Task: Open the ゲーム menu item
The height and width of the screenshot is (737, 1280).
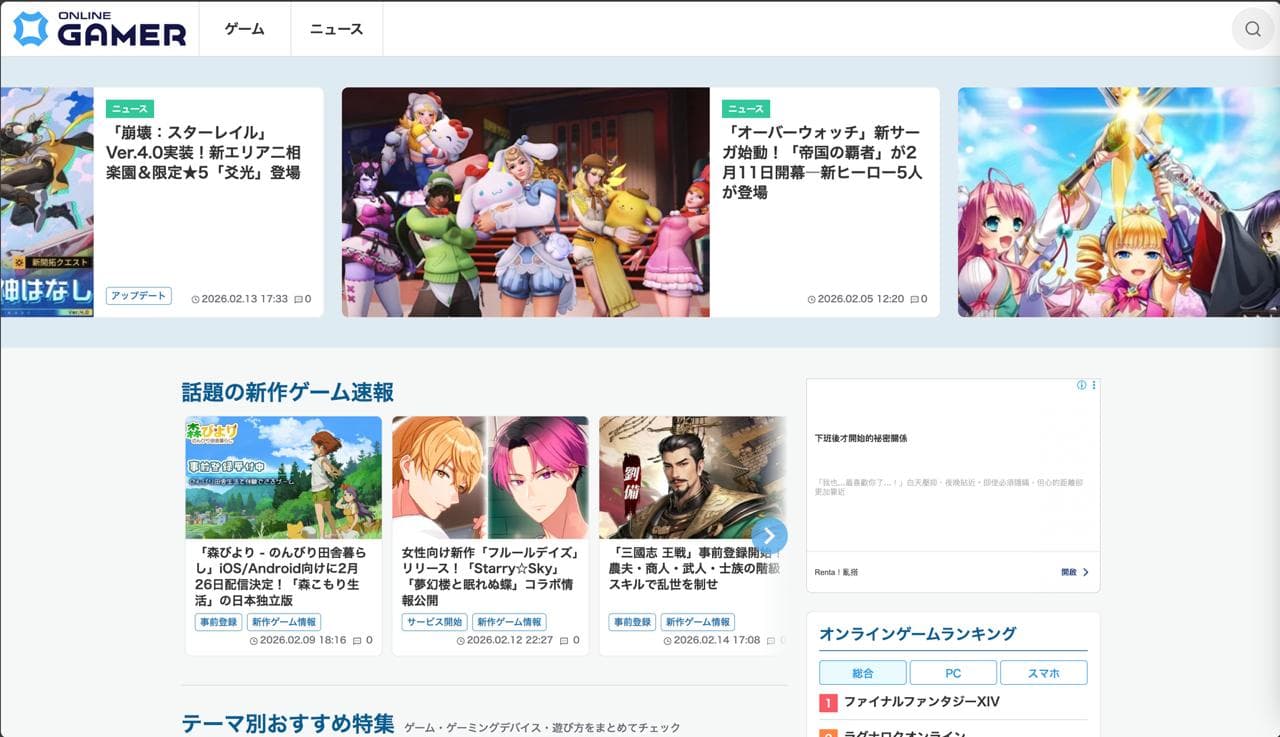Action: pyautogui.click(x=243, y=29)
